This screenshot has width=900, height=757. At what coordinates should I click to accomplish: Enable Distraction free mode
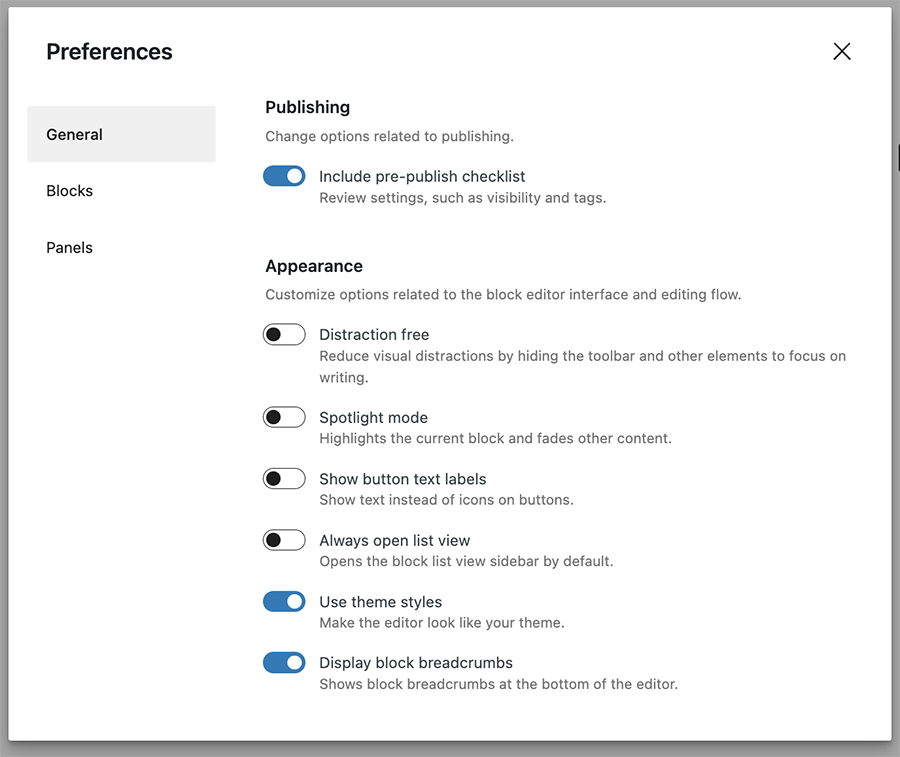pyautogui.click(x=284, y=334)
